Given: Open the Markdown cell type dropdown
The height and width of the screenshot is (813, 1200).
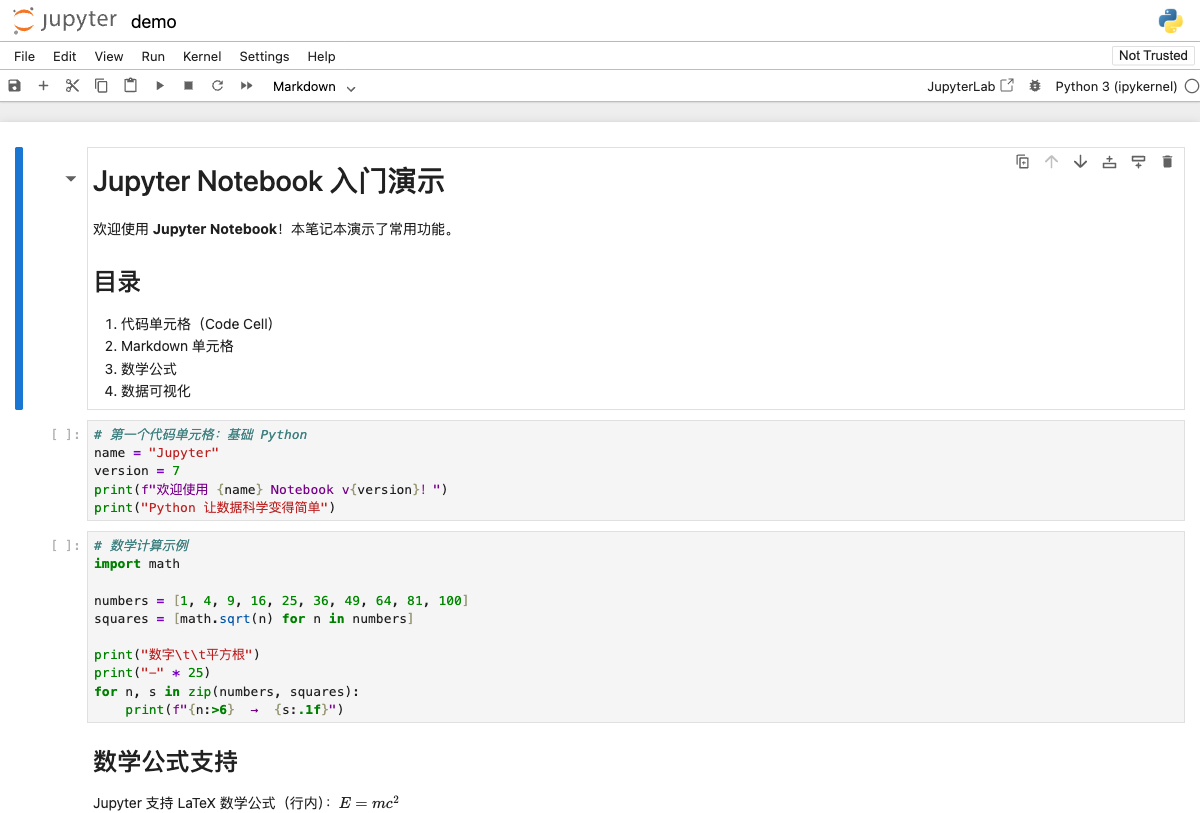Looking at the screenshot, I should (x=312, y=87).
